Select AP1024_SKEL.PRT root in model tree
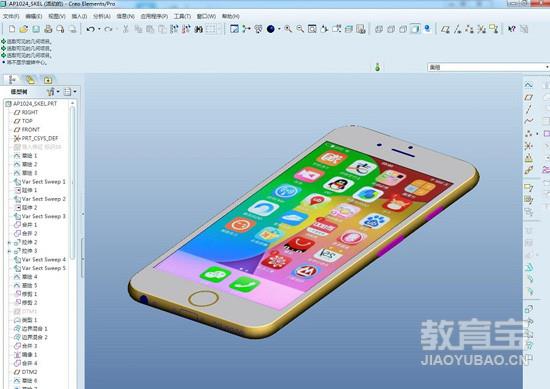This screenshot has height=389, width=550. pyautogui.click(x=31, y=104)
